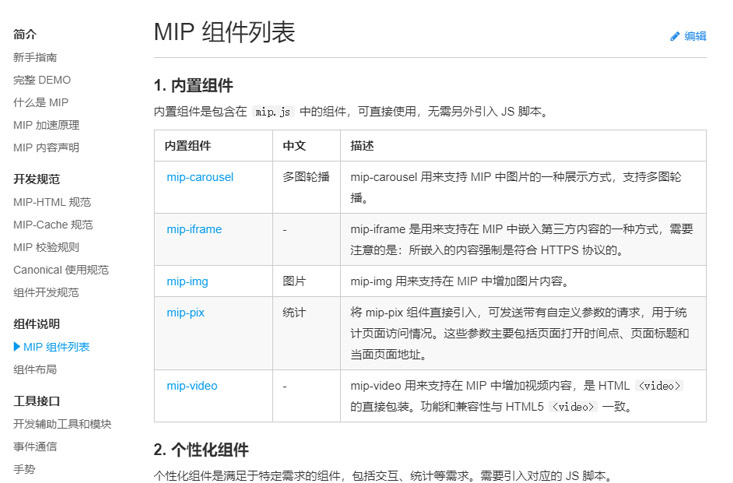
Task: Click the mip-pix description paragraph
Action: pos(519,333)
